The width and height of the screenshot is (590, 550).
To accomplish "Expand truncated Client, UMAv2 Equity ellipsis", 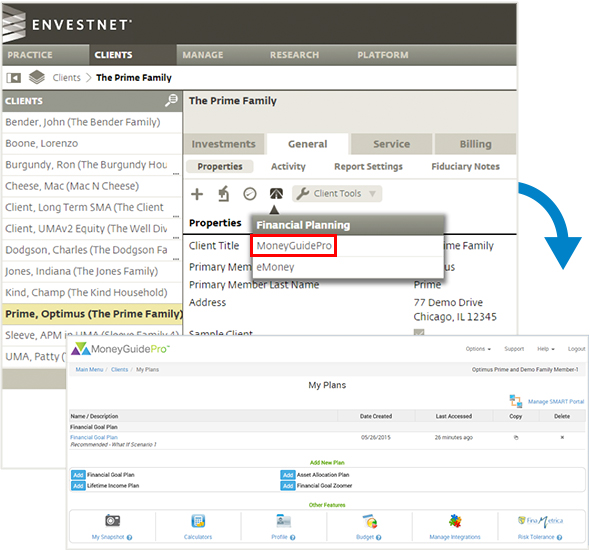I will (176, 238).
